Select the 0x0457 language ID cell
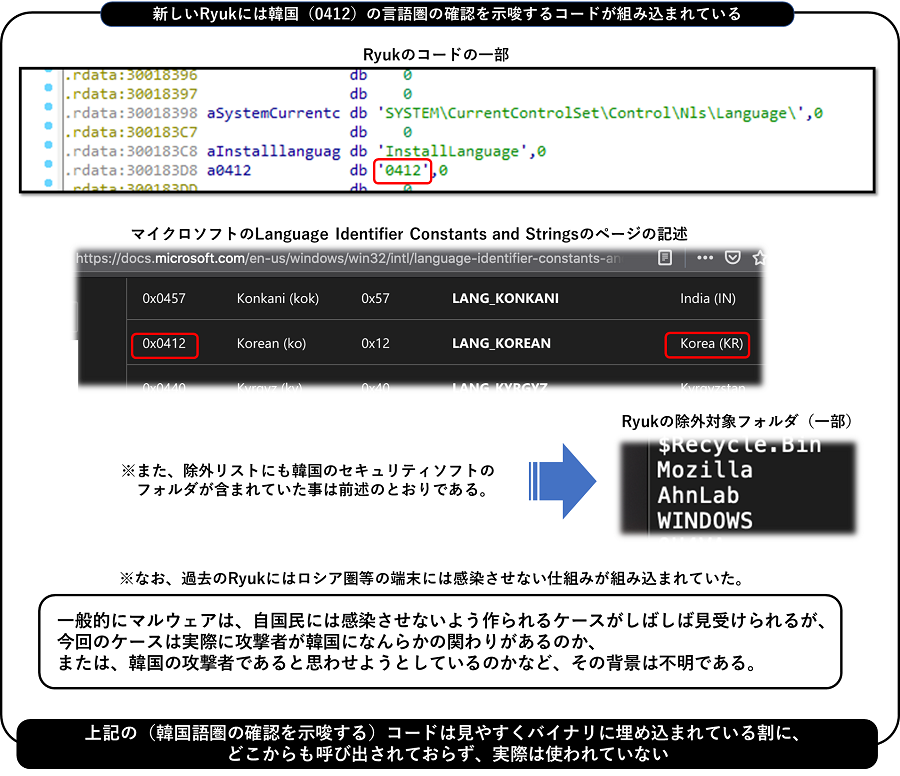The image size is (900, 776). [164, 298]
